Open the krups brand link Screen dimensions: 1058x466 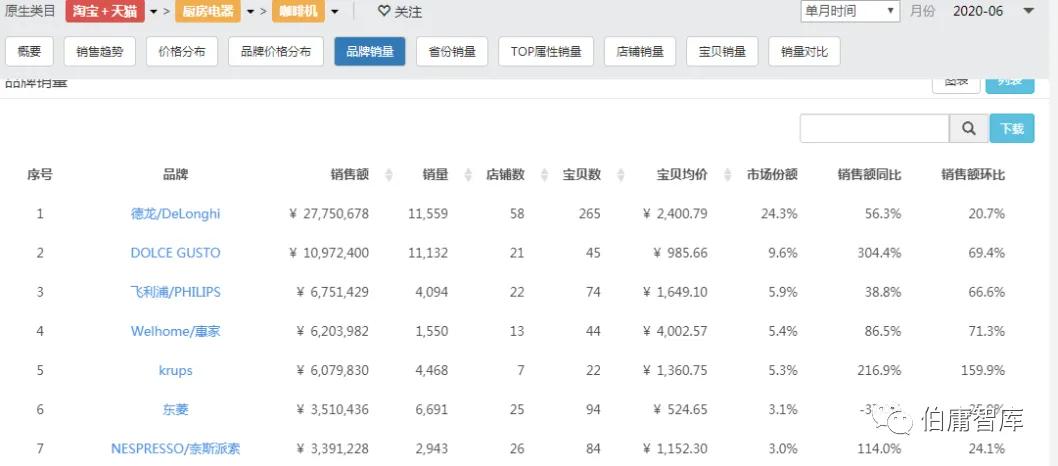175,371
